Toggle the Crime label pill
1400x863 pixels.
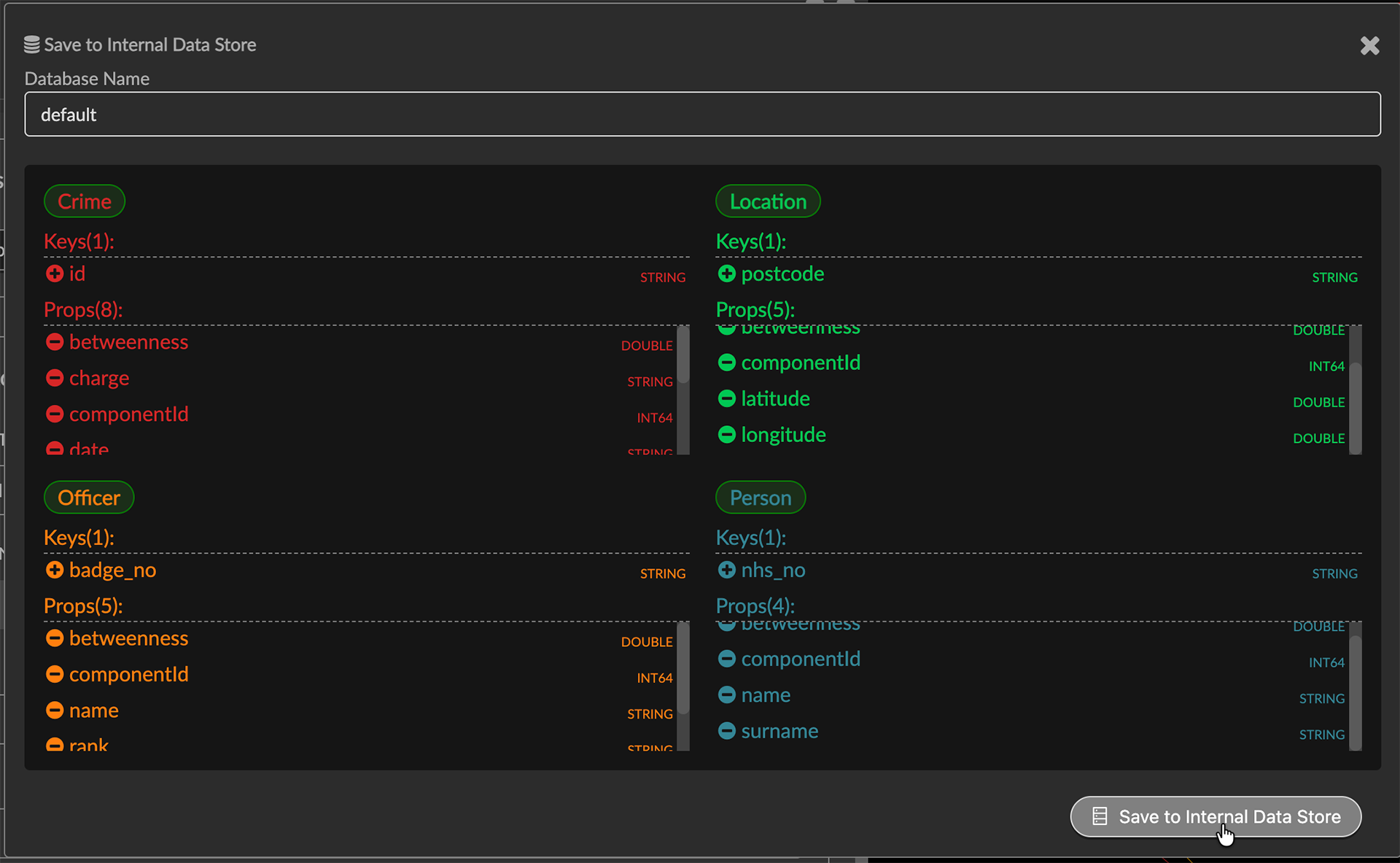click(85, 201)
